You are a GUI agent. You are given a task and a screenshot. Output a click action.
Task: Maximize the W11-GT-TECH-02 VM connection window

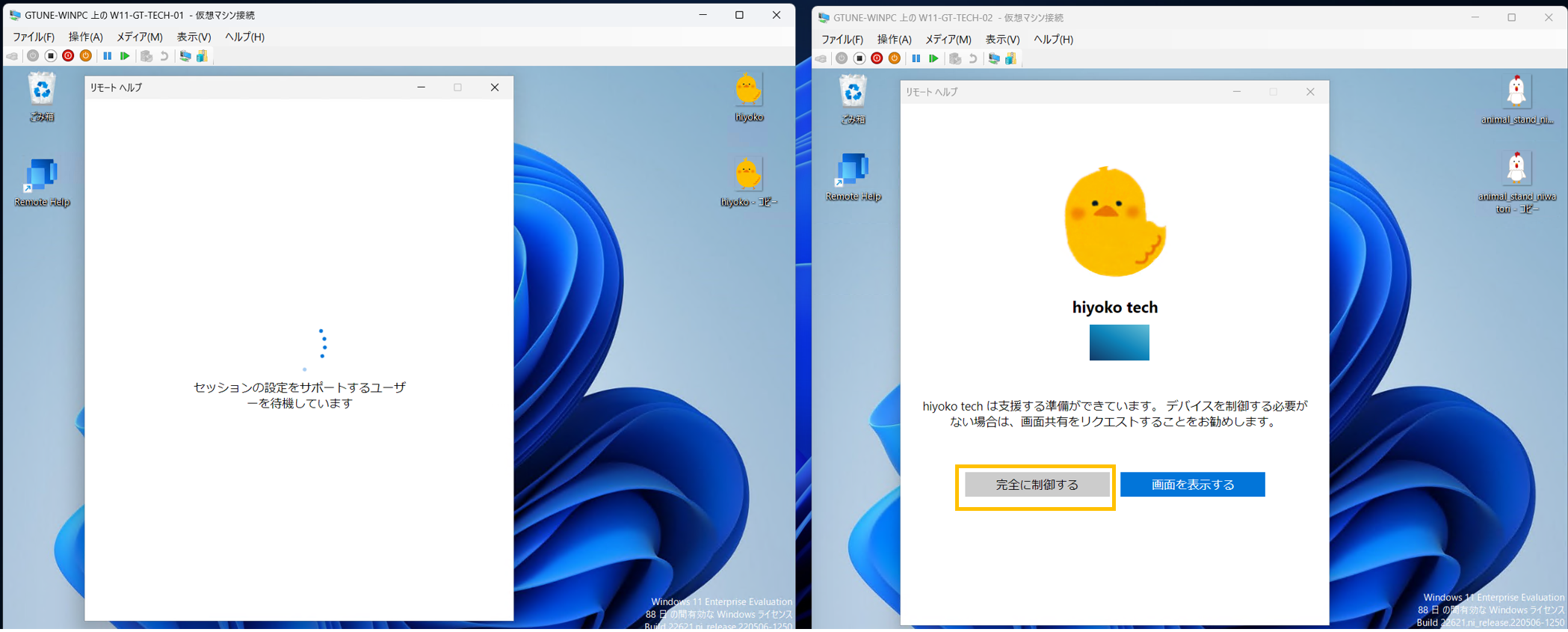1511,17
